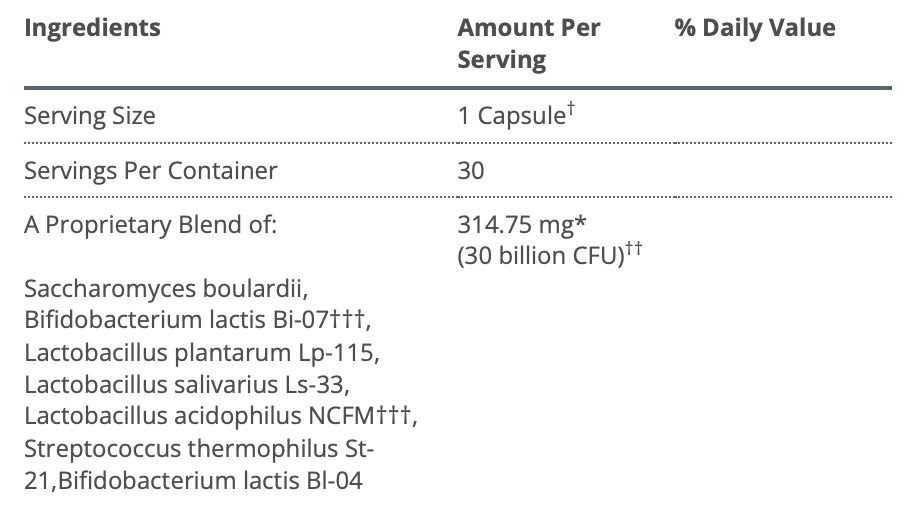Viewport: 908px width, 506px height.
Task: Click the Ingredients column header
Action: coord(92,28)
